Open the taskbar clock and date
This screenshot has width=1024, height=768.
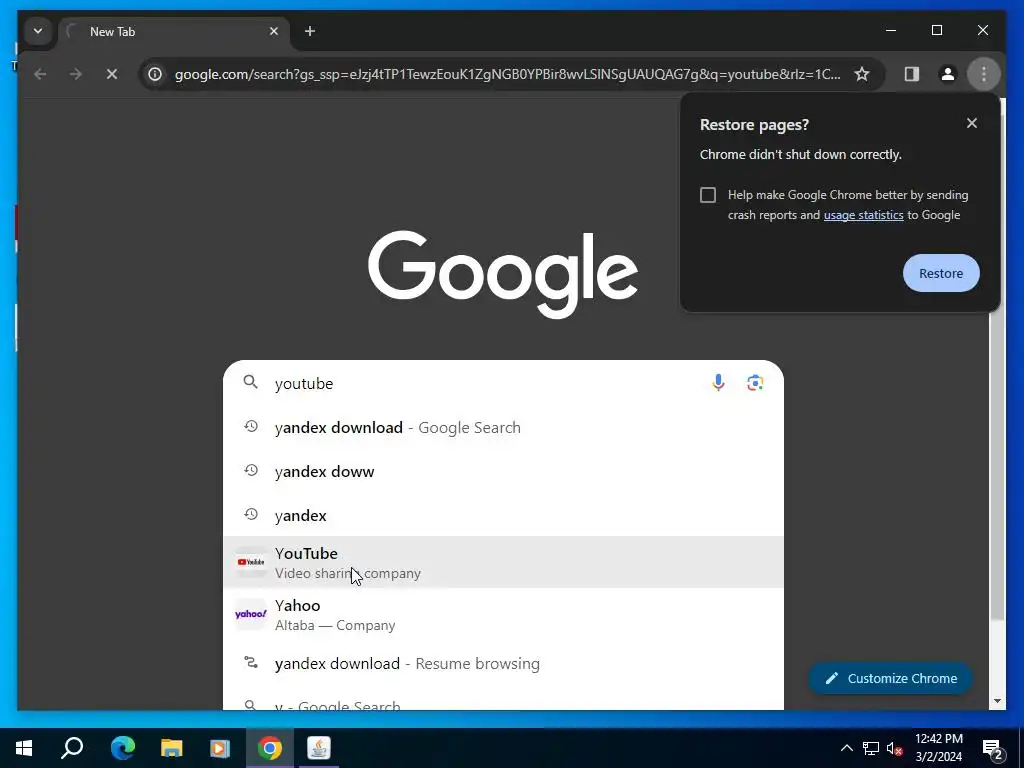click(x=938, y=748)
